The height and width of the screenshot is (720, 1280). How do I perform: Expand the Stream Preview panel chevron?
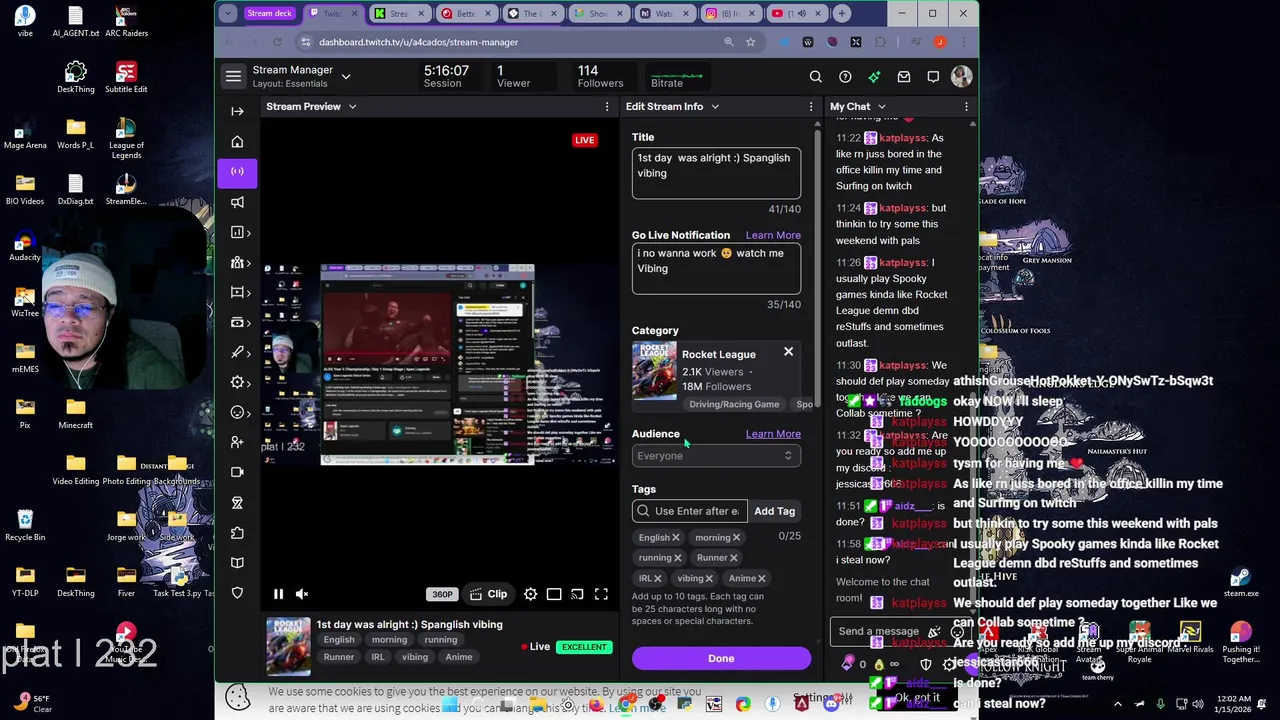click(x=352, y=106)
